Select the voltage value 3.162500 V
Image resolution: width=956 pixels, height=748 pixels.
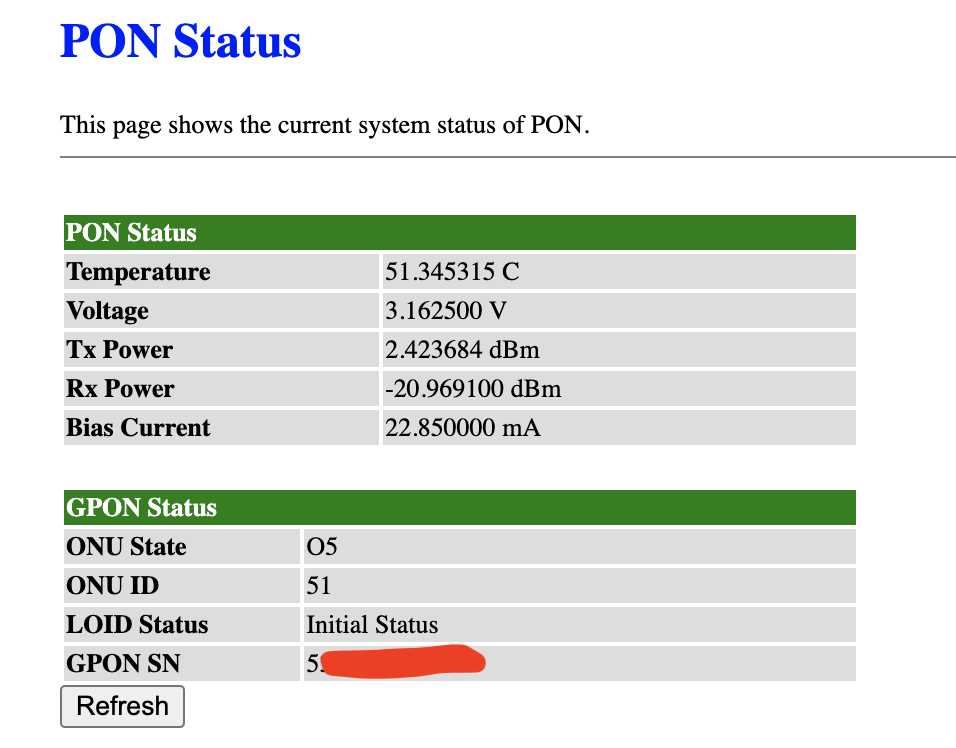pyautogui.click(x=446, y=311)
